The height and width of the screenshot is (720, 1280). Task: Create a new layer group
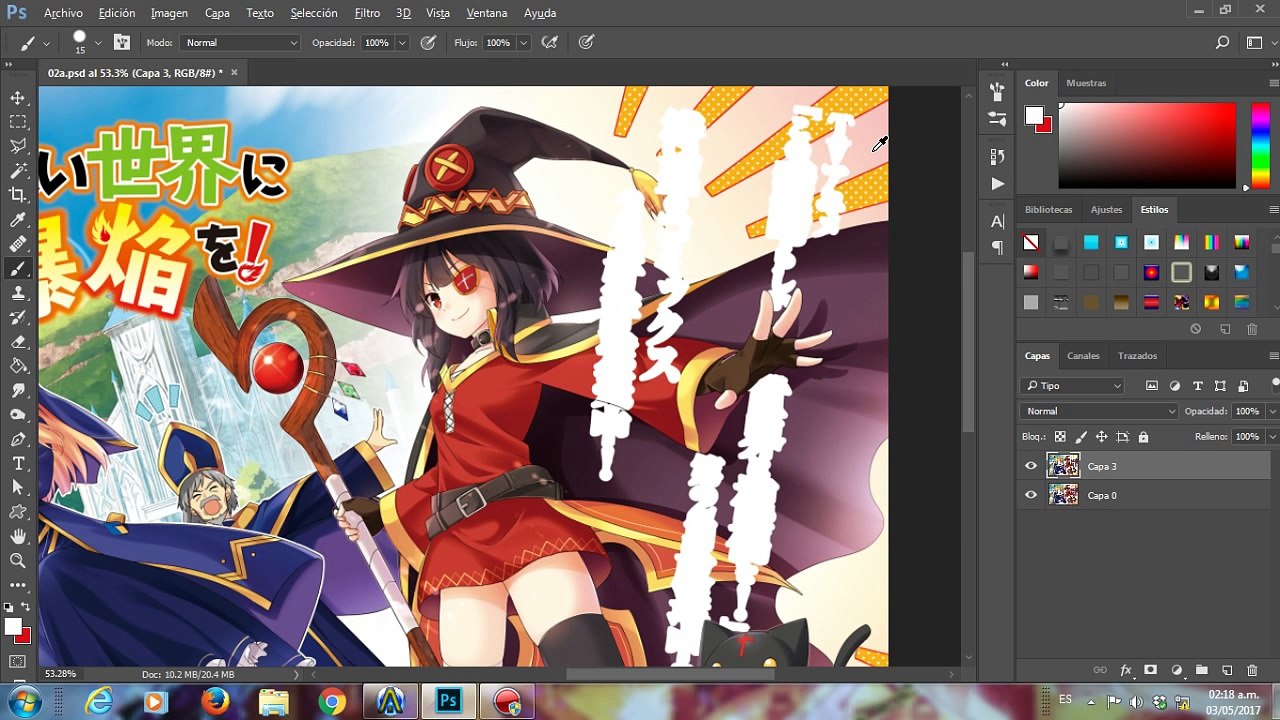(x=1201, y=670)
